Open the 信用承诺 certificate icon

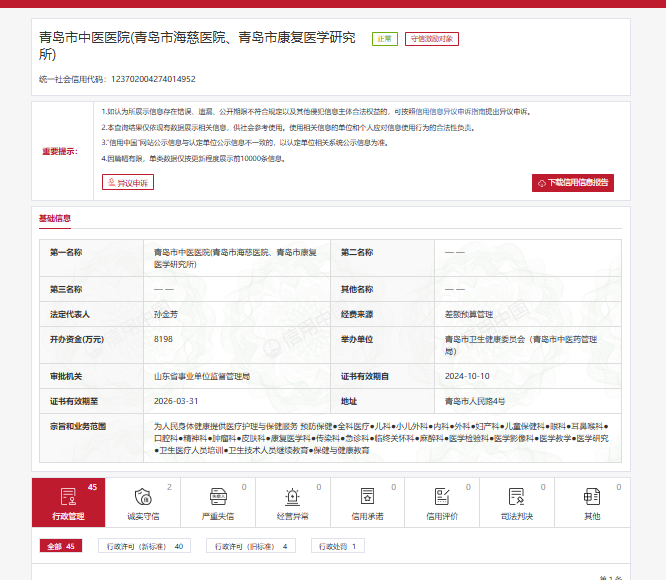click(x=367, y=496)
